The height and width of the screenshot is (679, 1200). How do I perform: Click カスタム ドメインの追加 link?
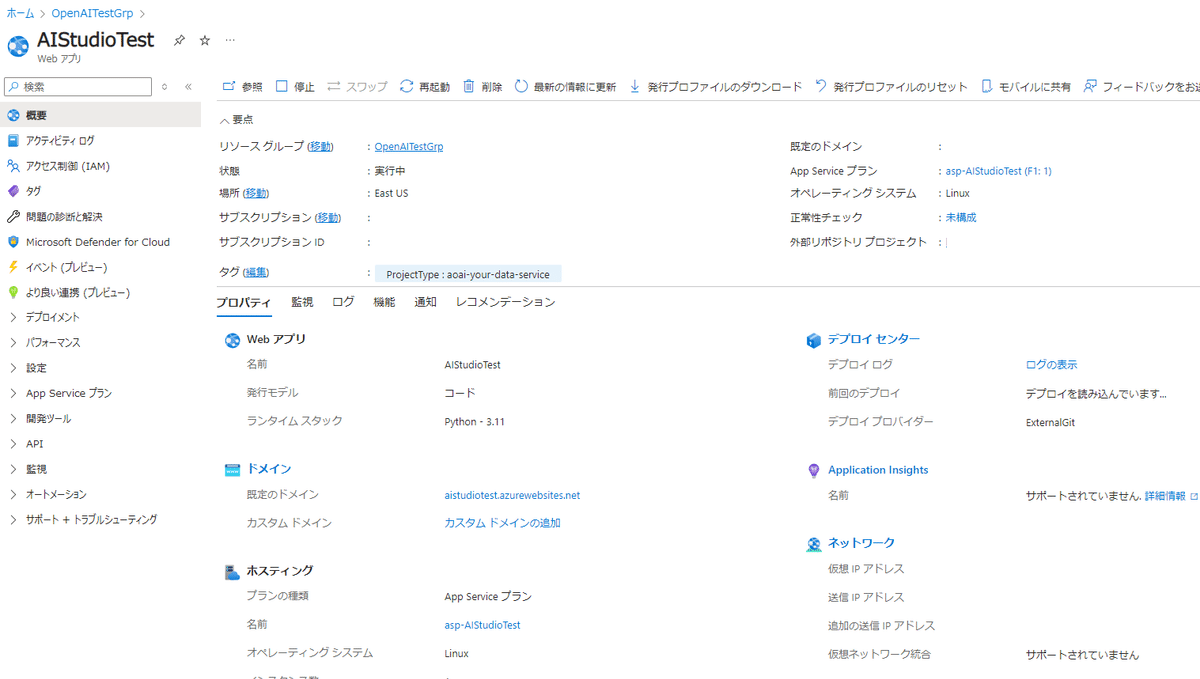pyautogui.click(x=502, y=523)
